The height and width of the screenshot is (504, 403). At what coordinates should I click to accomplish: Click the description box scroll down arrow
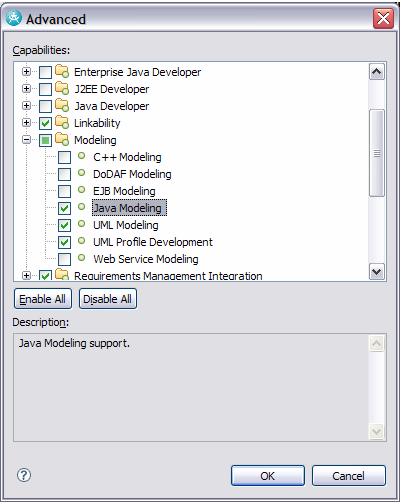[x=377, y=432]
